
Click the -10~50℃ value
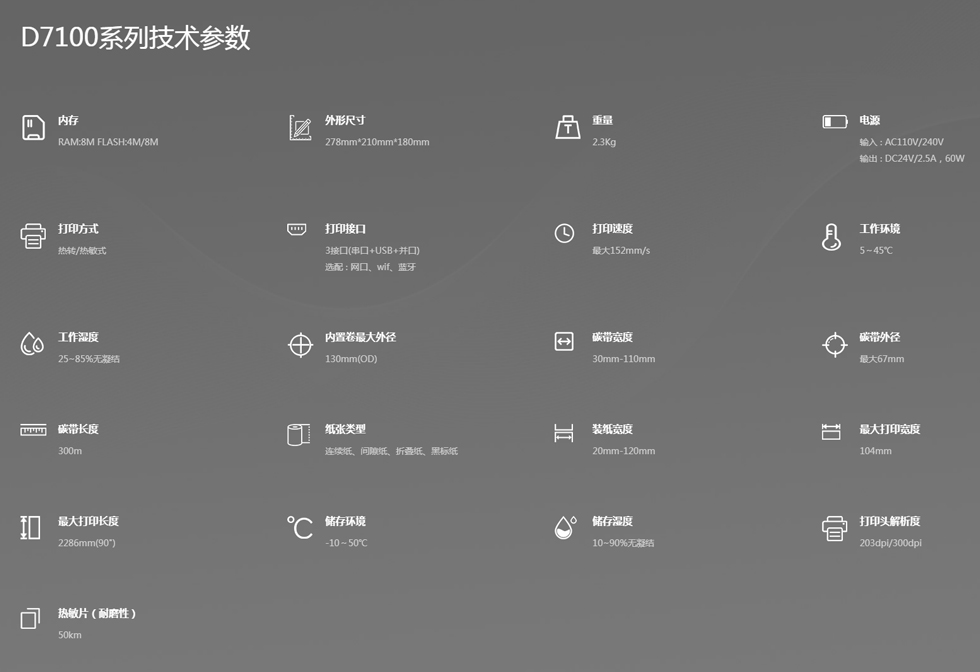346,543
